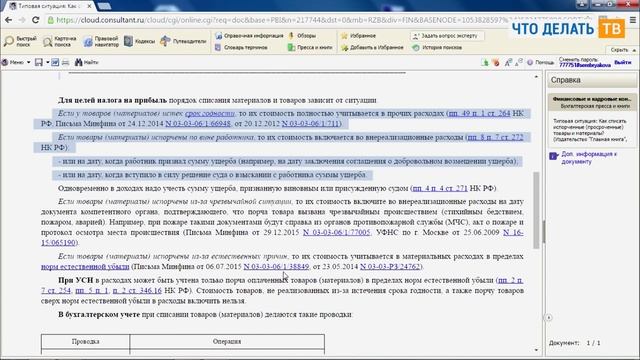This screenshot has height=360, width=640.
Task: Click the browser address bar
Action: 282,20
